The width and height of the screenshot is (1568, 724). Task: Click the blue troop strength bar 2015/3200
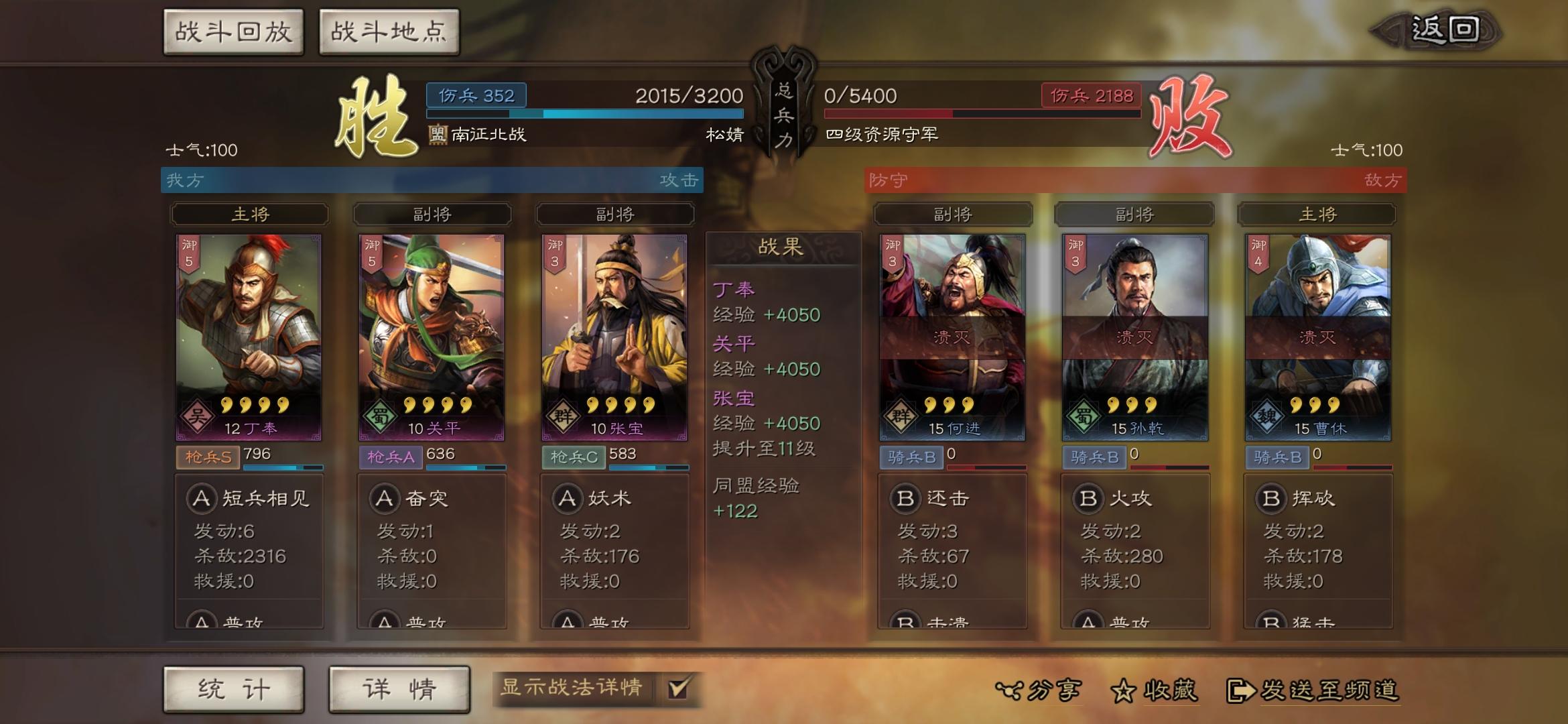[x=585, y=114]
